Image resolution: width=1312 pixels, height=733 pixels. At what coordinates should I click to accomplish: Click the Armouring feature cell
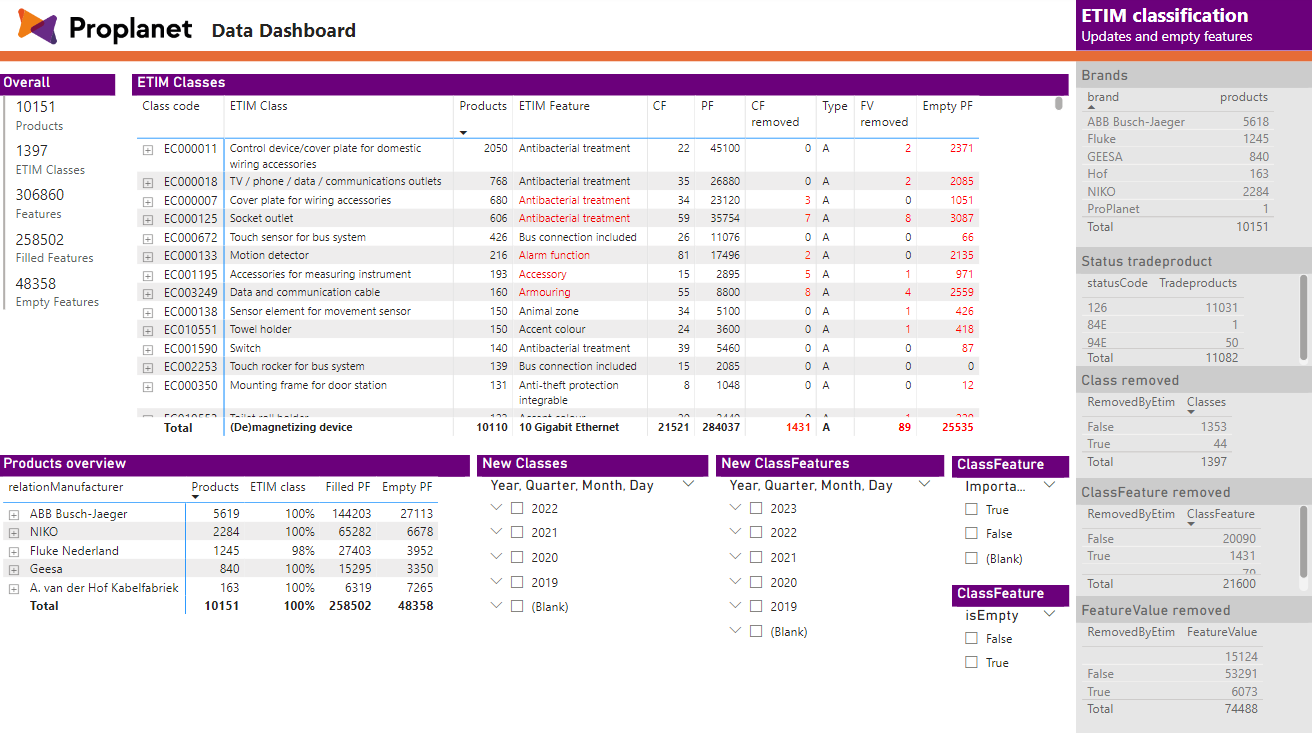[544, 293]
